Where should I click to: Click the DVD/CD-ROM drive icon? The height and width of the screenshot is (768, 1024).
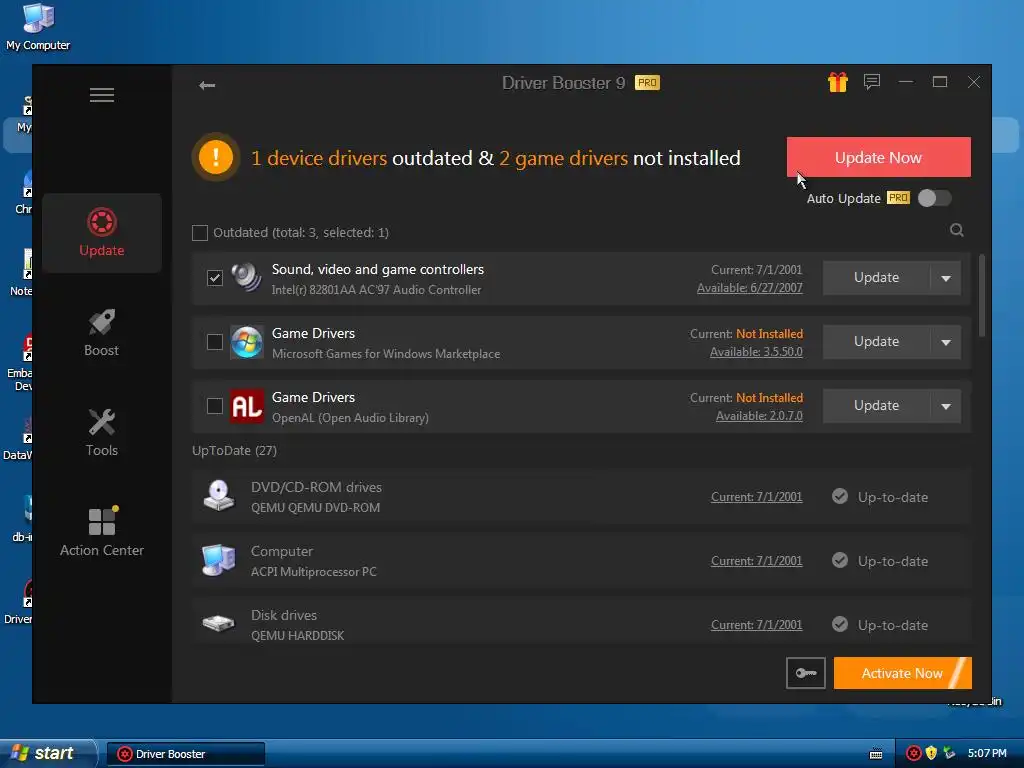point(219,496)
